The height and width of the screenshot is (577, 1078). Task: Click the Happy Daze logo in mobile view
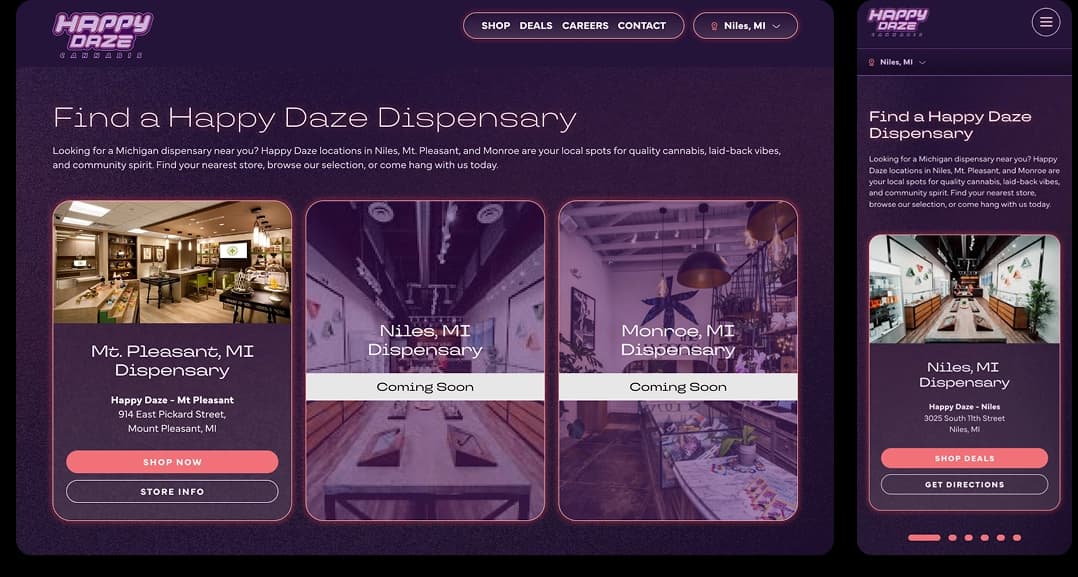click(898, 22)
